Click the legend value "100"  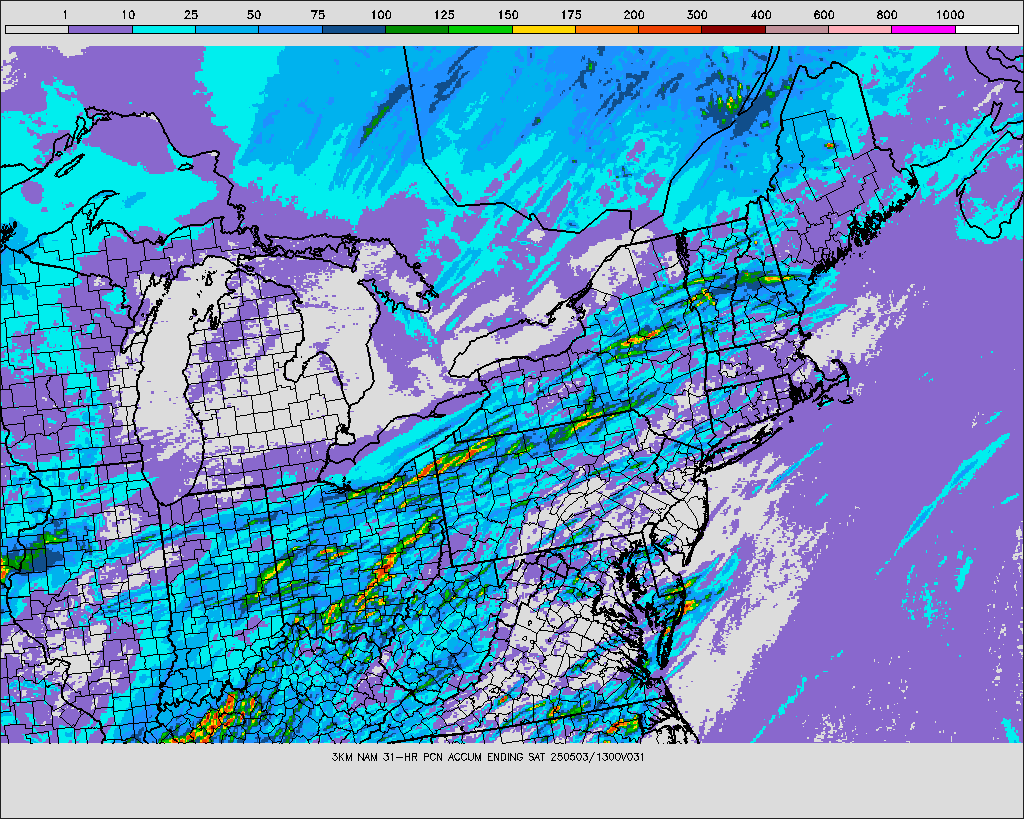[x=381, y=14]
